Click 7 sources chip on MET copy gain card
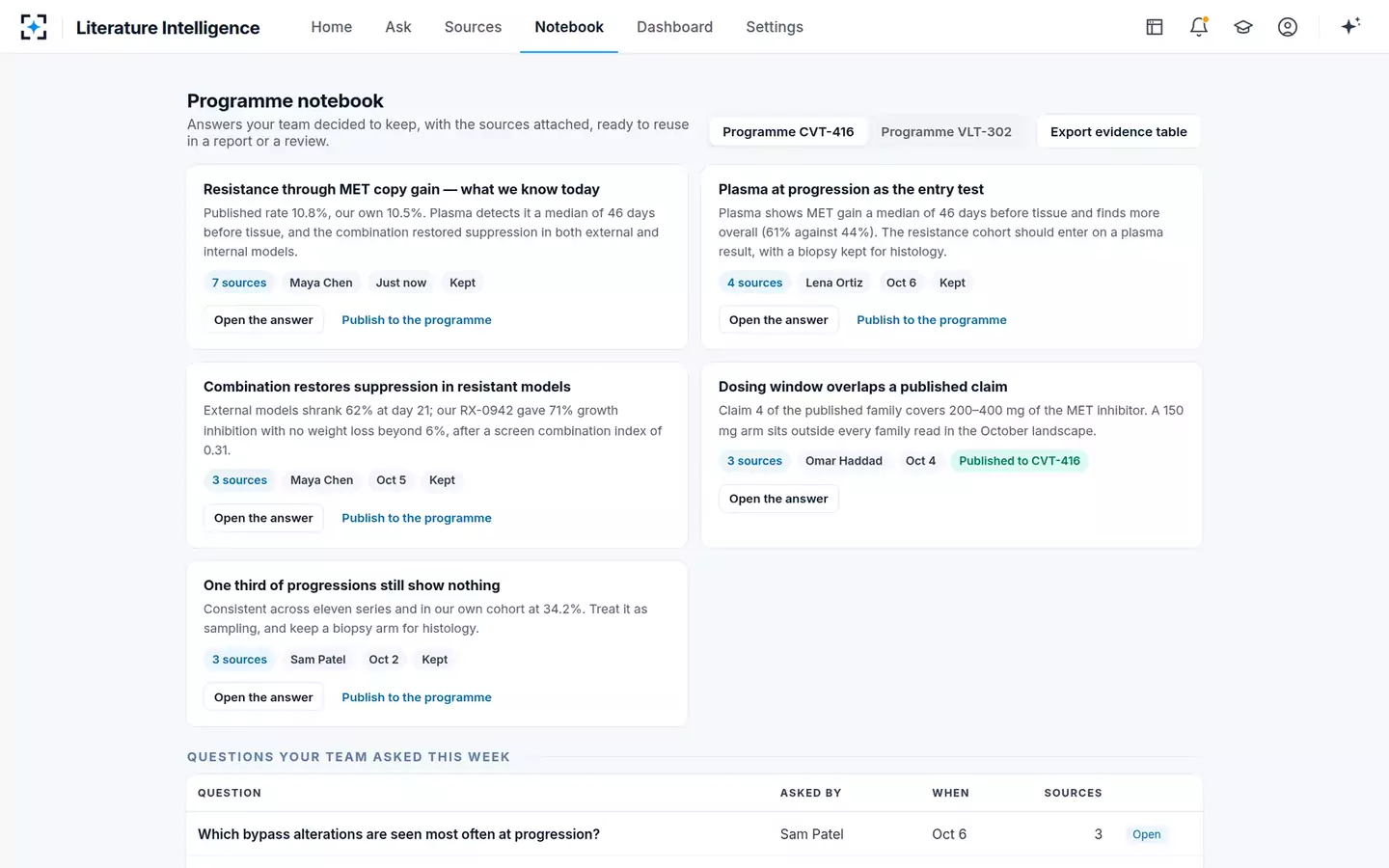This screenshot has height=868, width=1389. pyautogui.click(x=239, y=283)
